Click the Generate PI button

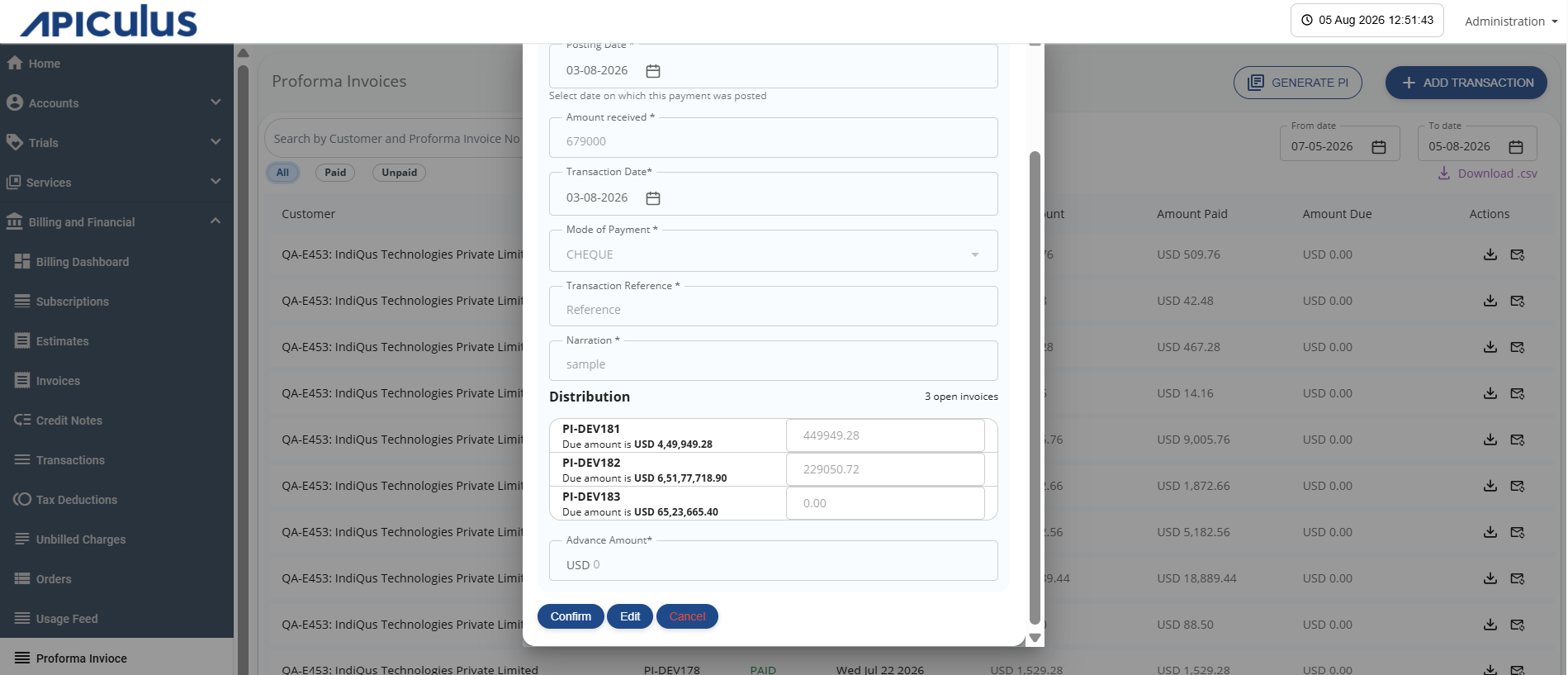pos(1298,83)
